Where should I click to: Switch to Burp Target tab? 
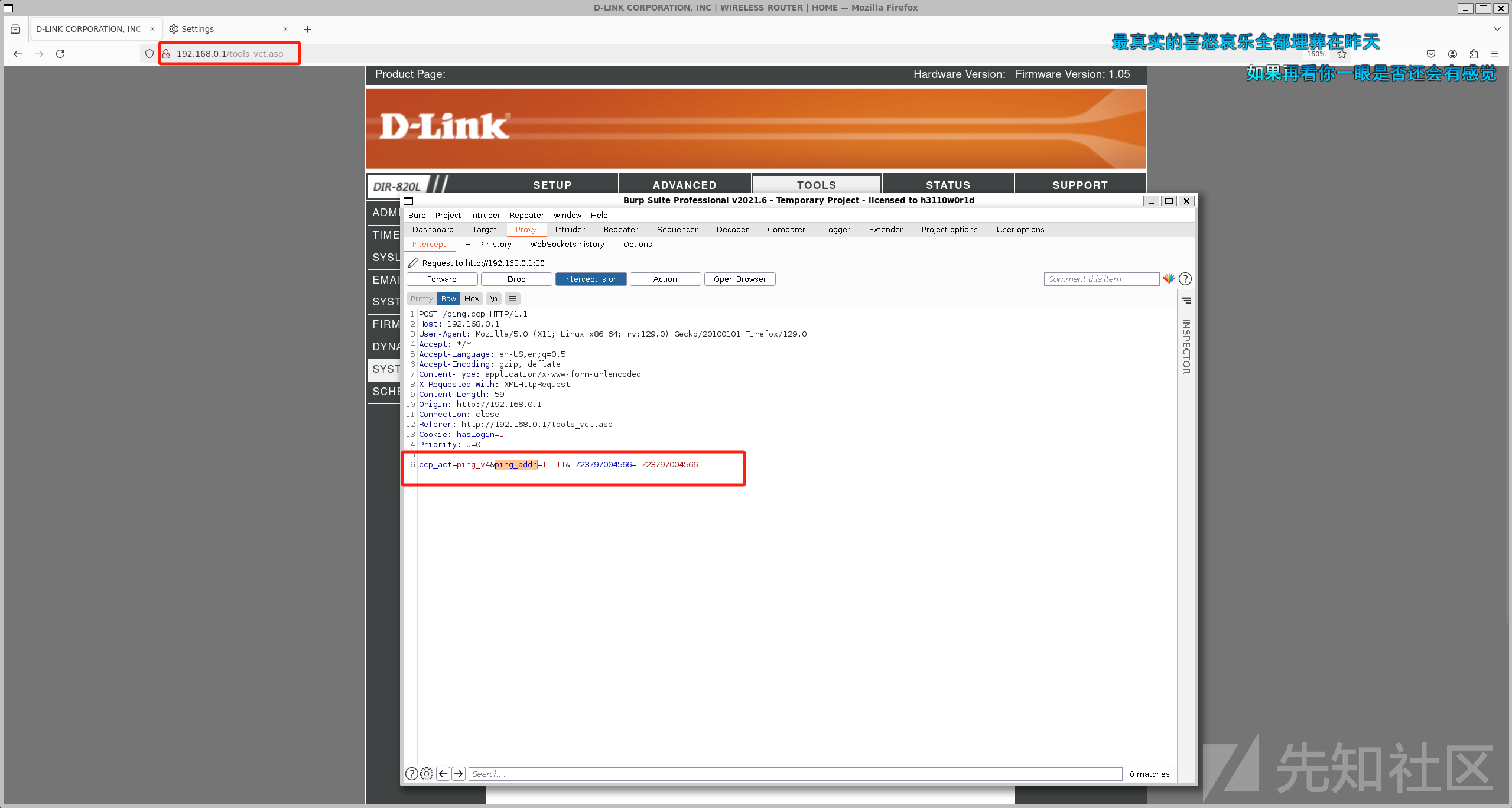point(485,229)
